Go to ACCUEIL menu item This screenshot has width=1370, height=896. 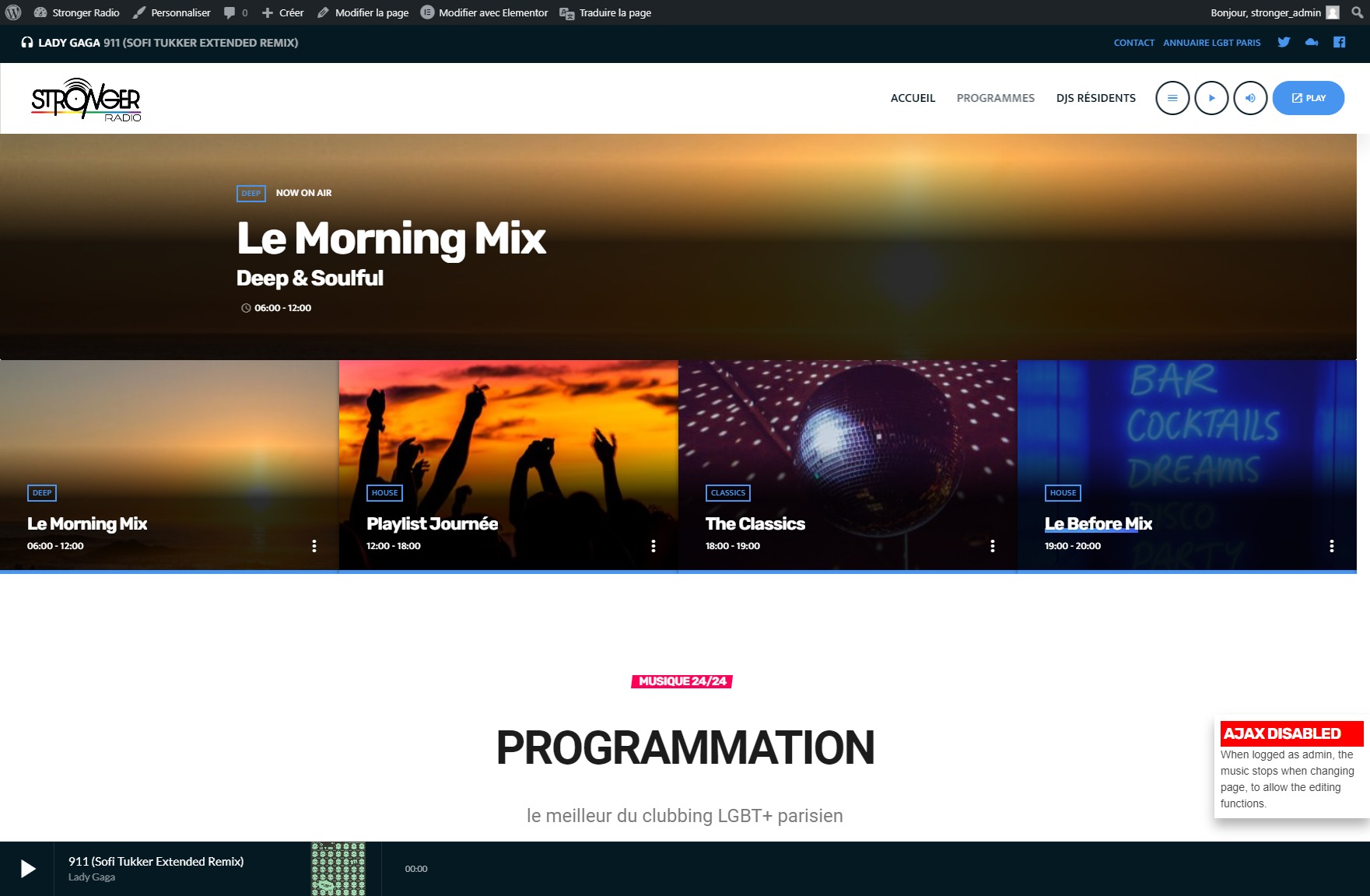click(913, 98)
